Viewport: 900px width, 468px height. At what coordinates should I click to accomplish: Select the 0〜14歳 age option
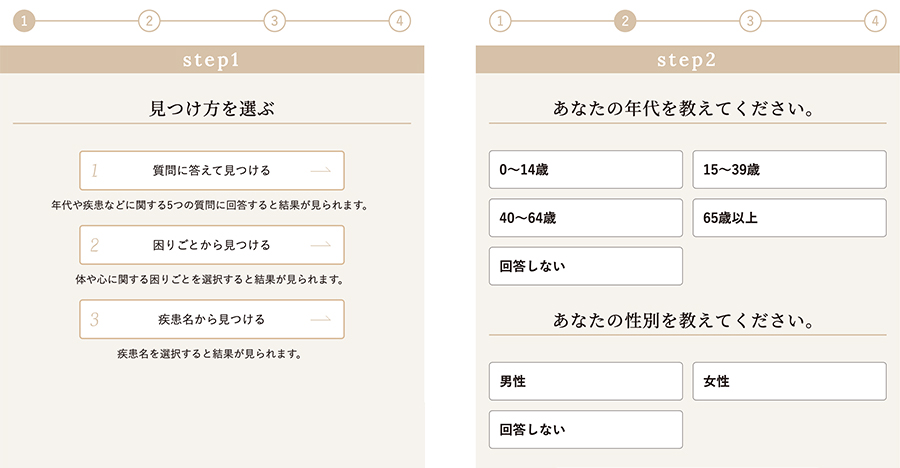click(586, 170)
